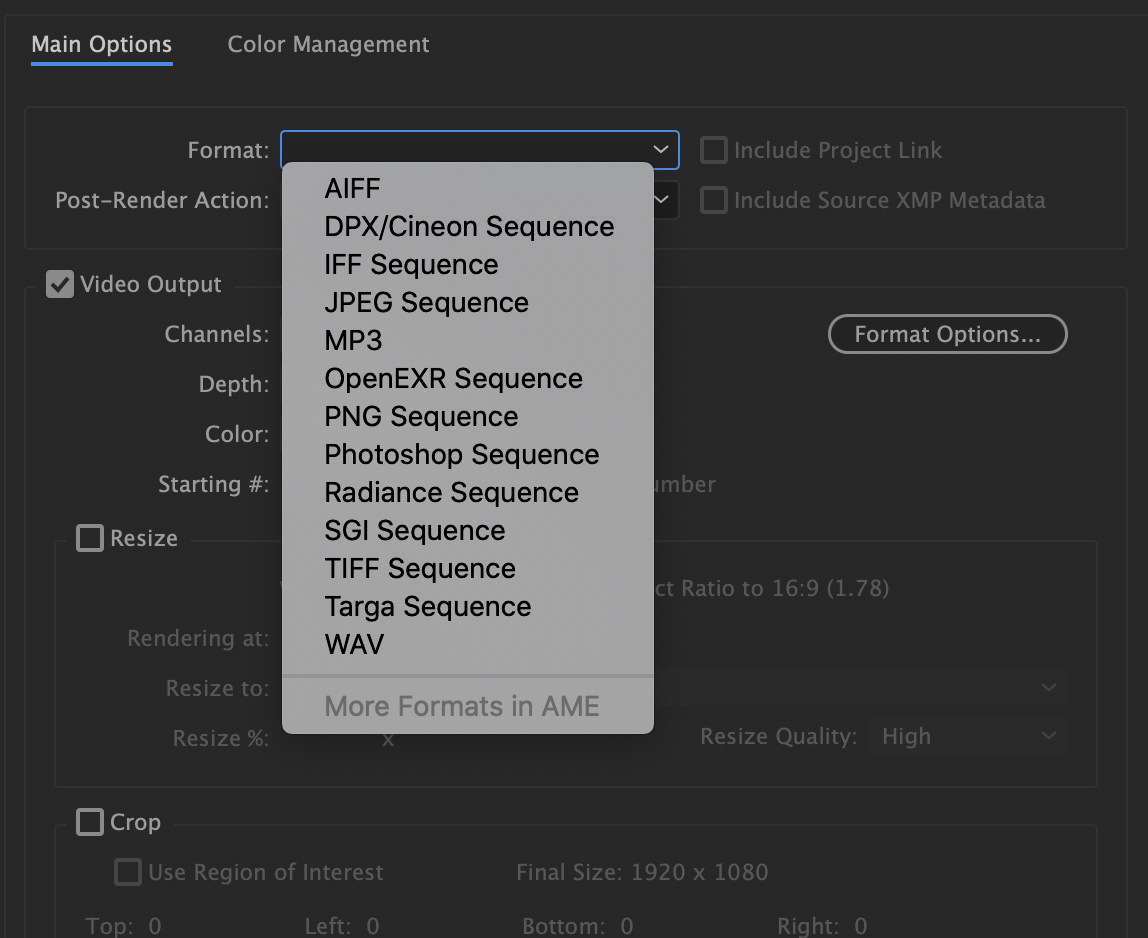Switch to the Color Management tab
This screenshot has width=1148, height=938.
click(x=328, y=45)
